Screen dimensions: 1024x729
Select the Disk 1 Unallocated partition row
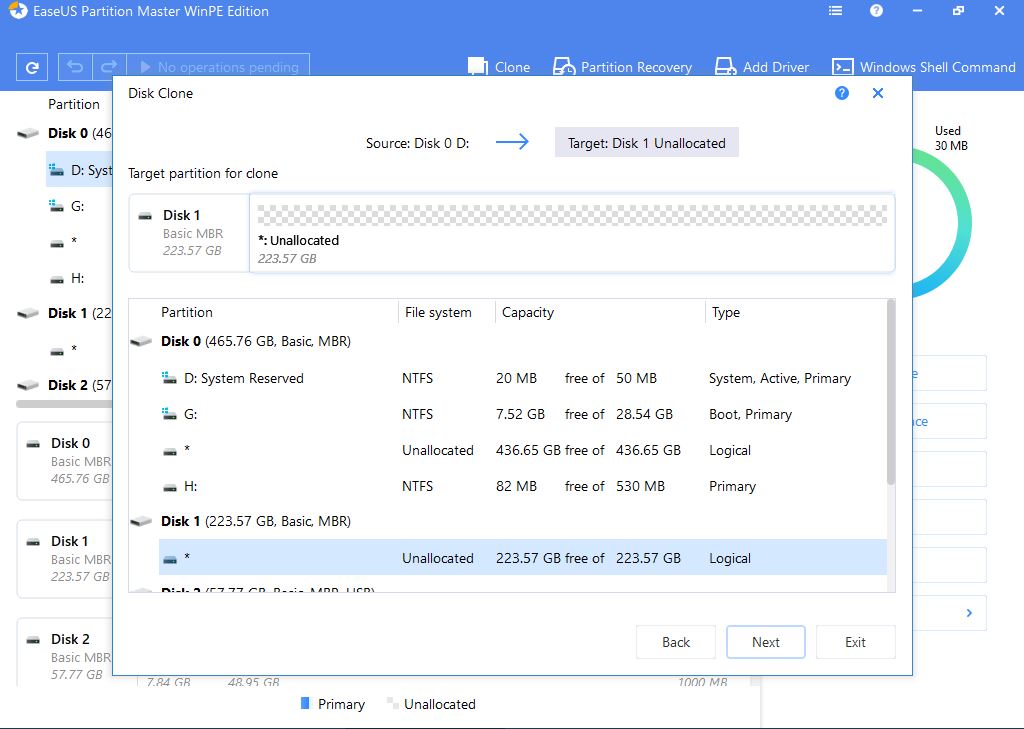pos(522,558)
